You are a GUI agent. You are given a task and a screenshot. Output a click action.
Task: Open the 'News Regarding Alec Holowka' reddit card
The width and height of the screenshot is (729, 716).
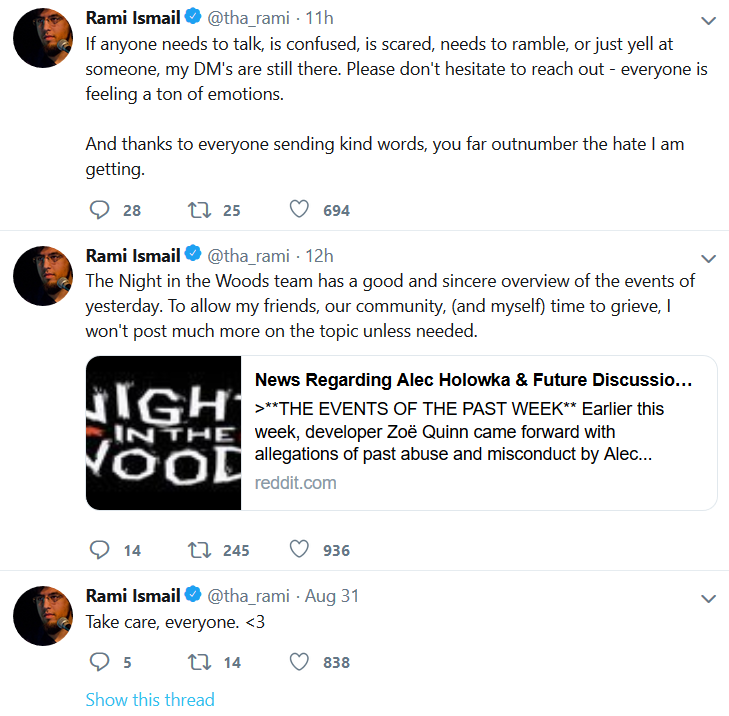click(401, 433)
